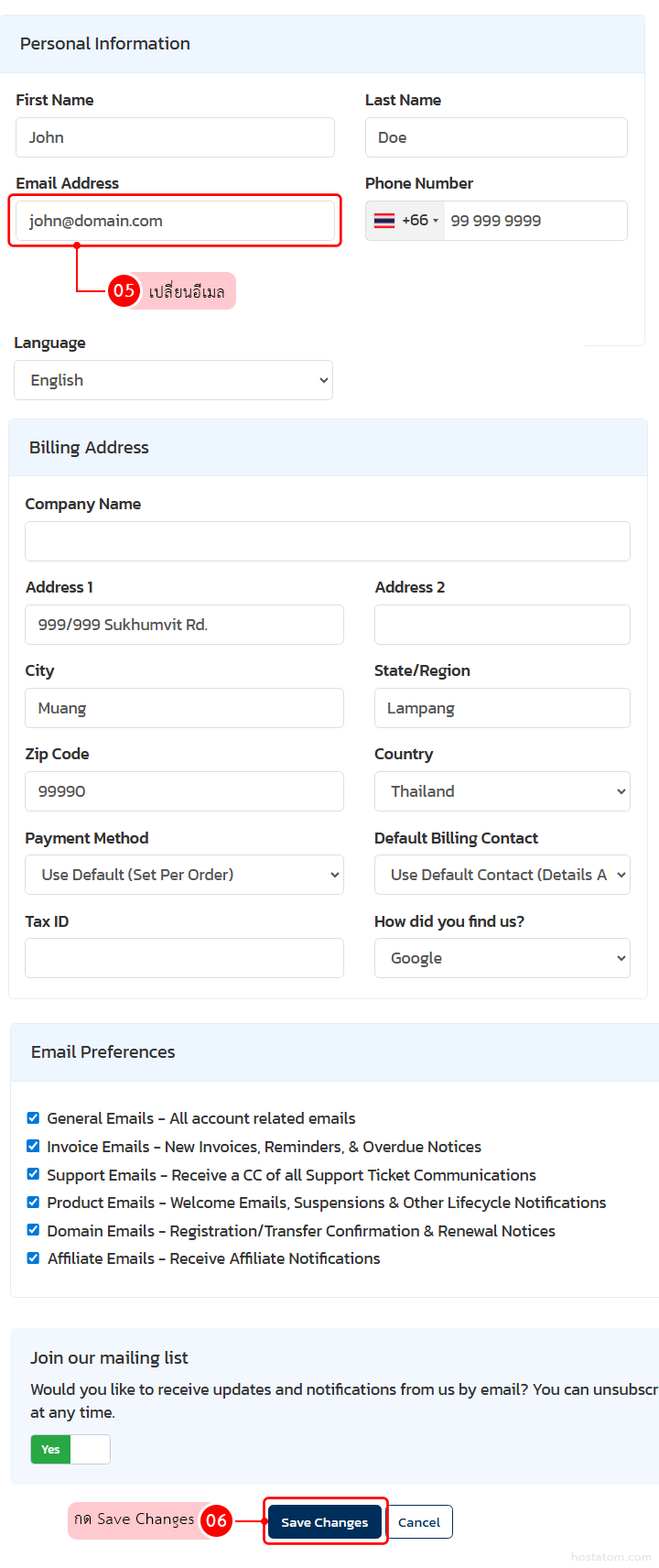The height and width of the screenshot is (1568, 659).
Task: Click the Save Changes button
Action: tap(324, 1522)
